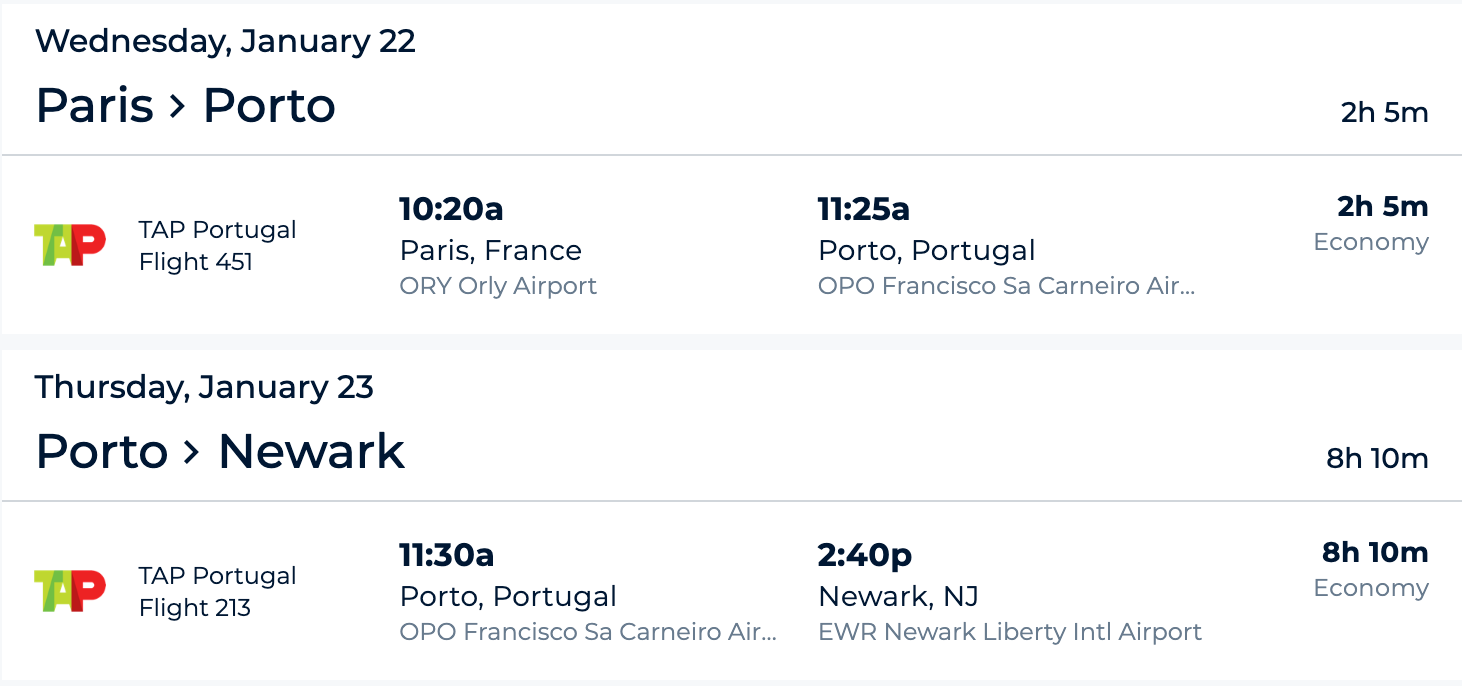Click the chevron arrow in Paris > Porto

click(178, 106)
